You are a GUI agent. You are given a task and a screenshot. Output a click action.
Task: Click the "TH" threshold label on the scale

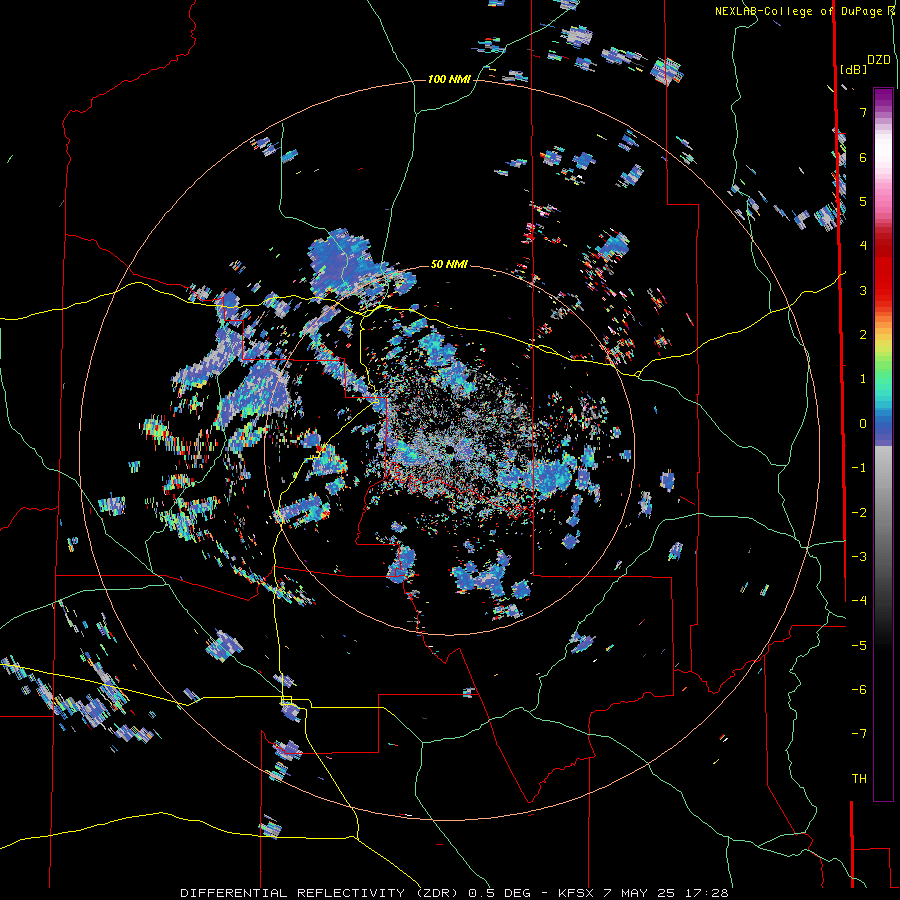pyautogui.click(x=859, y=779)
